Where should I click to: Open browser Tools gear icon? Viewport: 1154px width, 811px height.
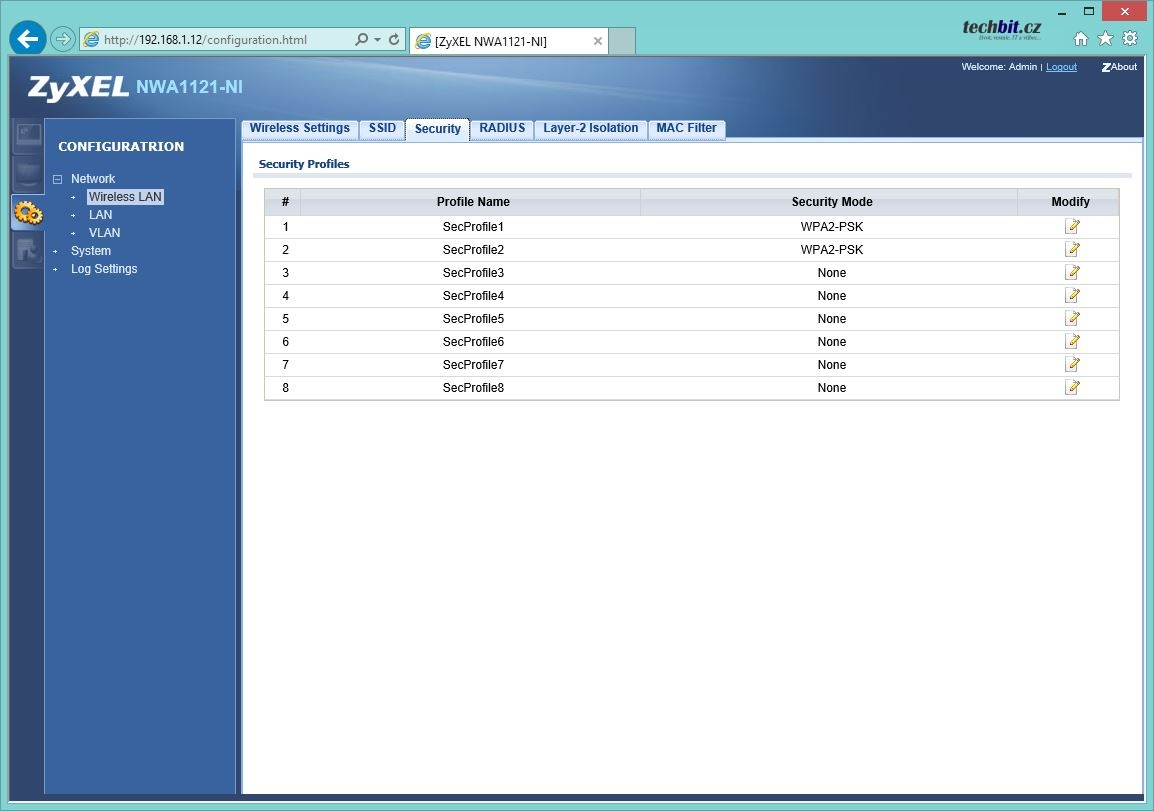(x=1130, y=39)
